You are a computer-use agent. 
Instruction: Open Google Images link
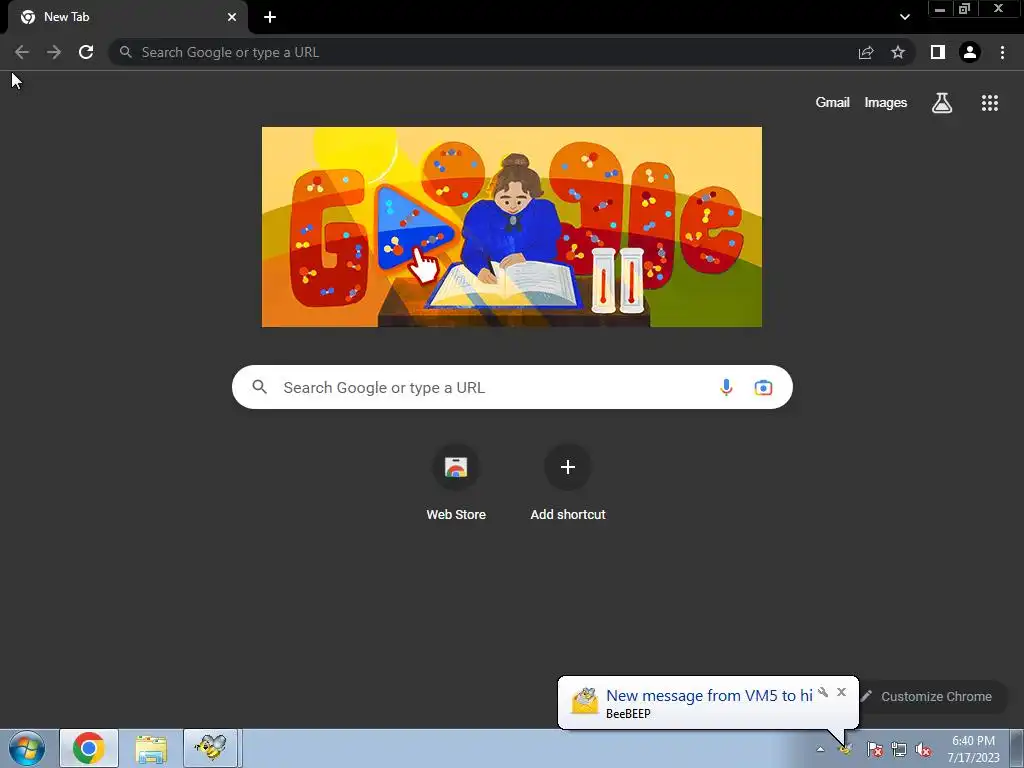[x=886, y=103]
